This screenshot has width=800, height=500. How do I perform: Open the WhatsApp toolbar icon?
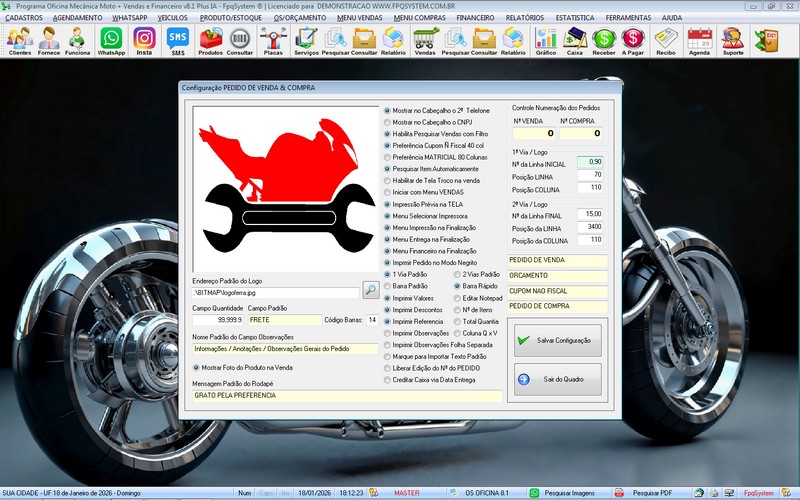[x=111, y=39]
